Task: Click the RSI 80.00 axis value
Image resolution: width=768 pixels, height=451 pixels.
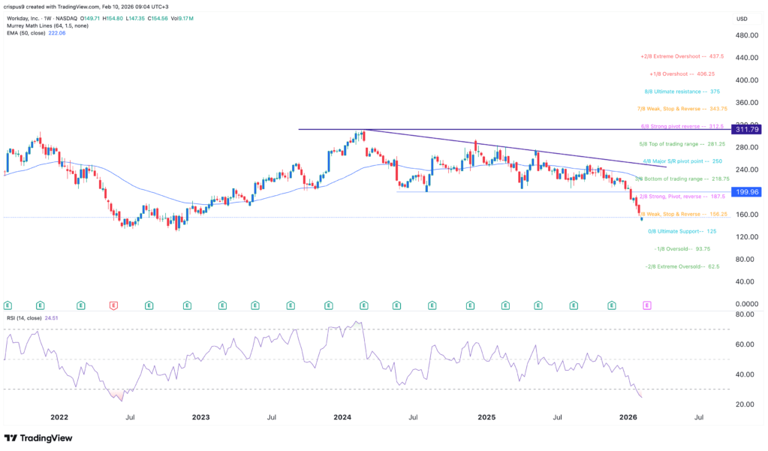Action: click(x=744, y=314)
